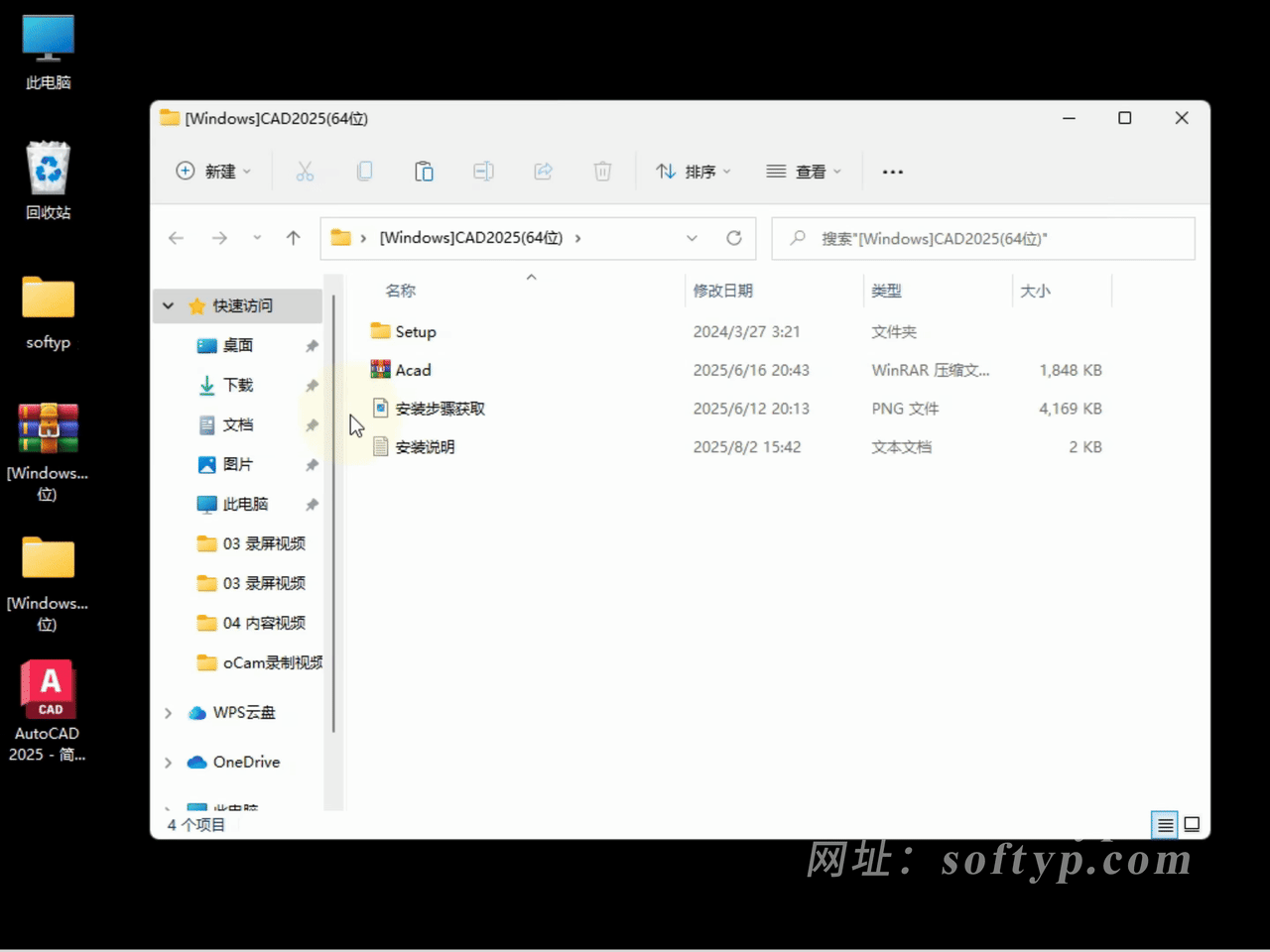The image size is (1270, 952).
Task: Open the 查看 view dropdown
Action: [x=805, y=171]
